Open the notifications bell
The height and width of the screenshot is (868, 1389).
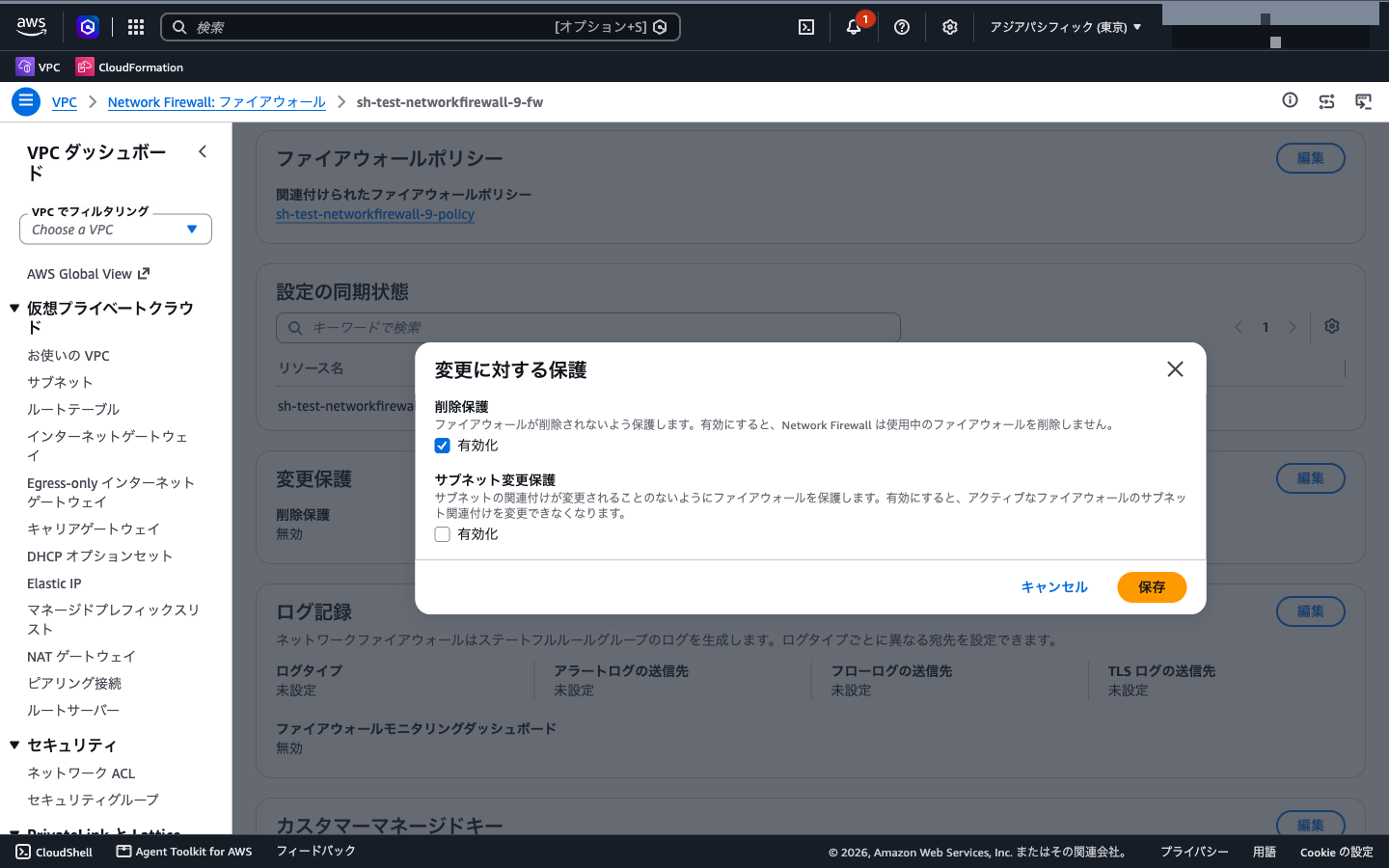[854, 27]
